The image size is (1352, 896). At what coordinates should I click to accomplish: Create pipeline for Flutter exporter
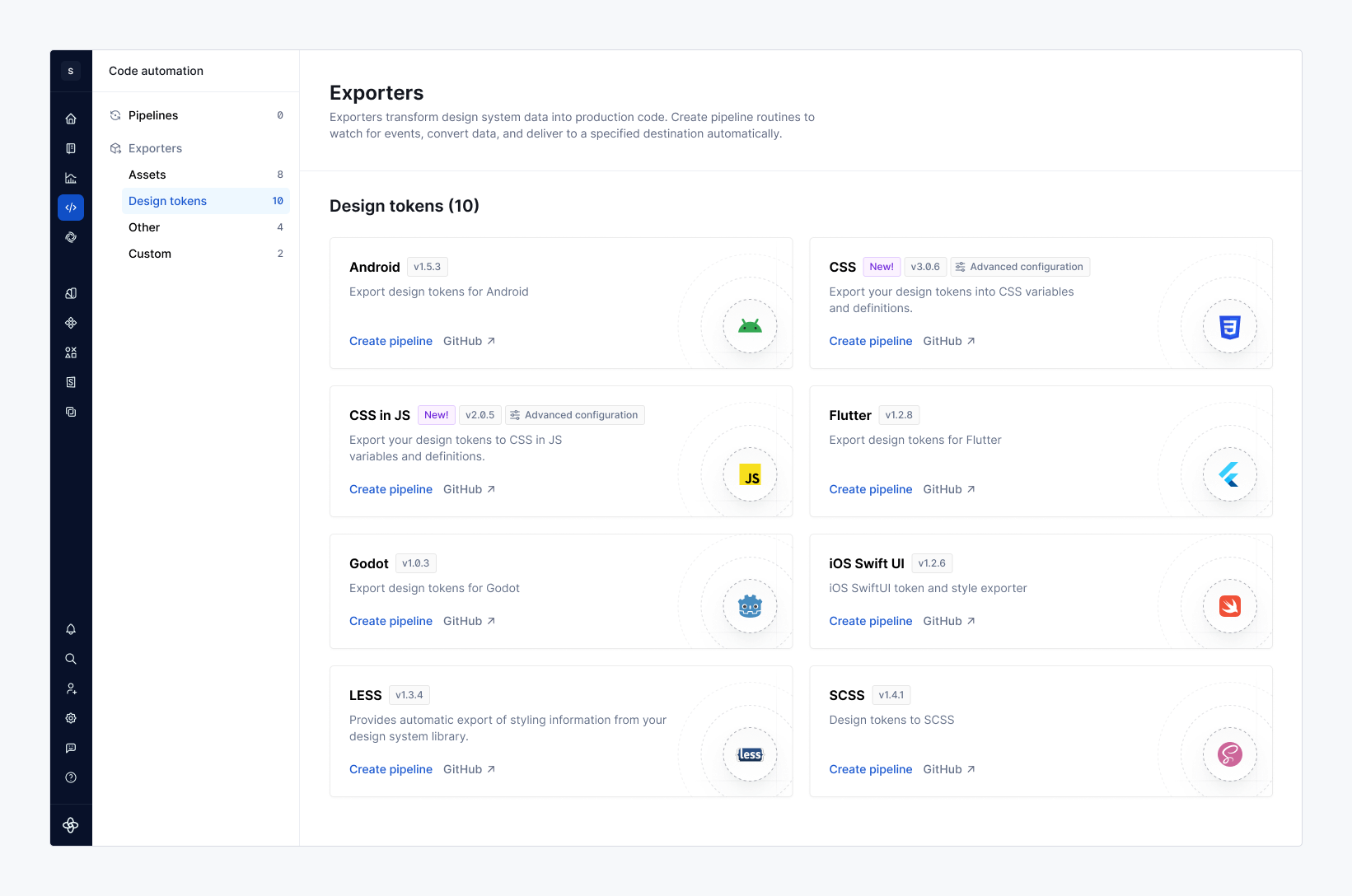pyautogui.click(x=871, y=489)
